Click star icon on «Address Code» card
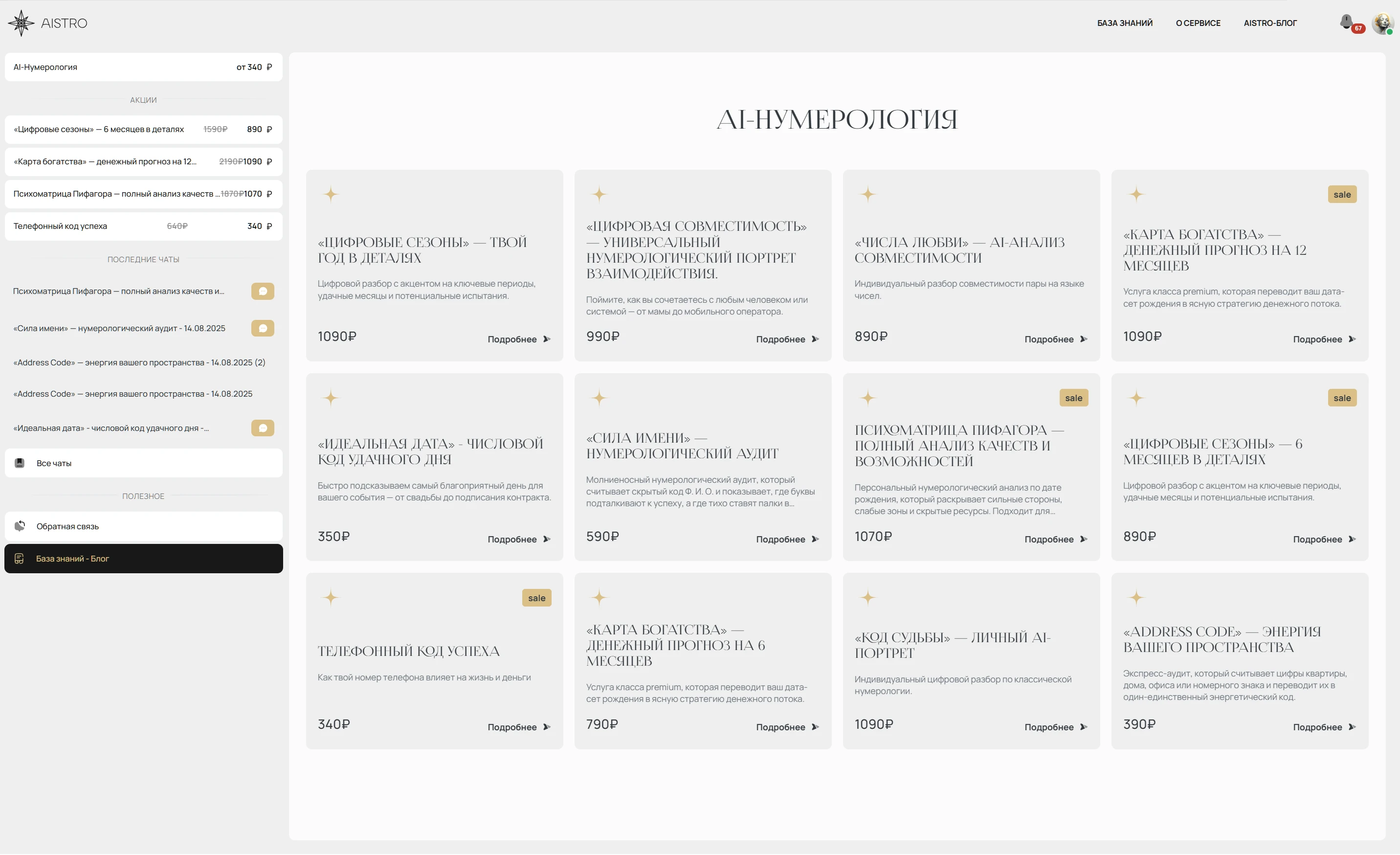This screenshot has height=855, width=1400. pos(1136,598)
